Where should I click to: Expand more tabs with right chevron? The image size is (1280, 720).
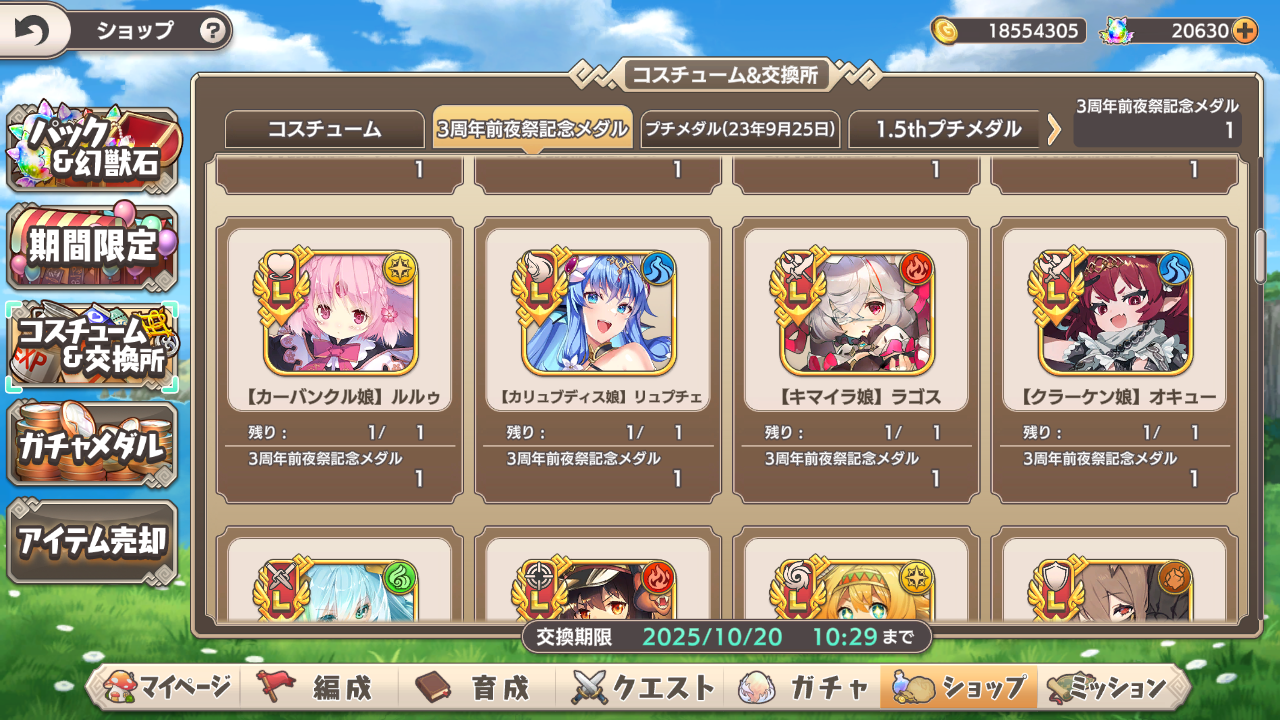click(1054, 129)
